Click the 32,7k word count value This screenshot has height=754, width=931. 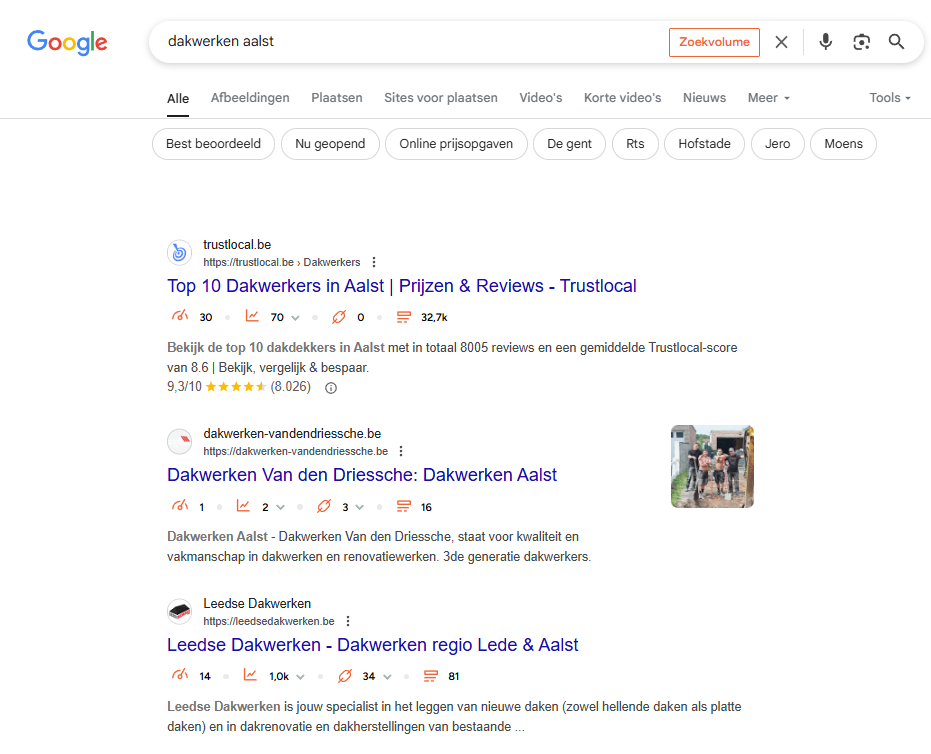tap(434, 318)
